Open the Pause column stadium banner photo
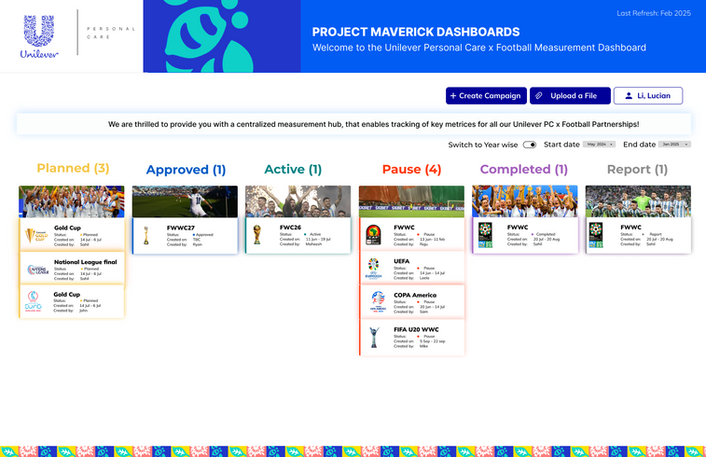This screenshot has width=706, height=457. tap(412, 202)
